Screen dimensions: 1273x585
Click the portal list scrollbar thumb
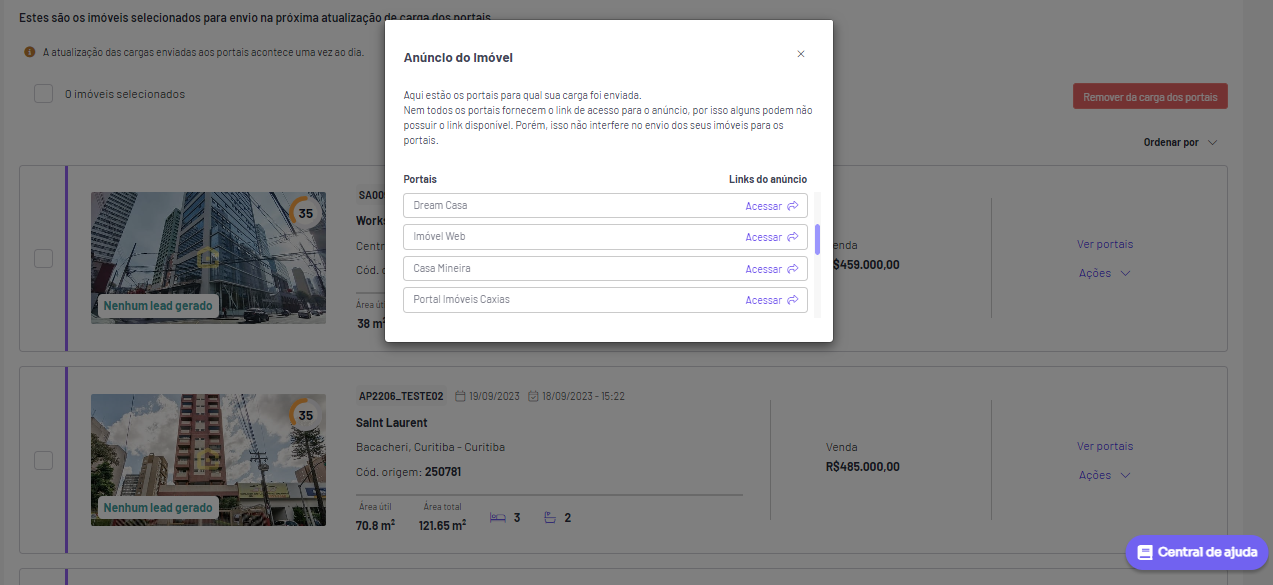coord(817,240)
